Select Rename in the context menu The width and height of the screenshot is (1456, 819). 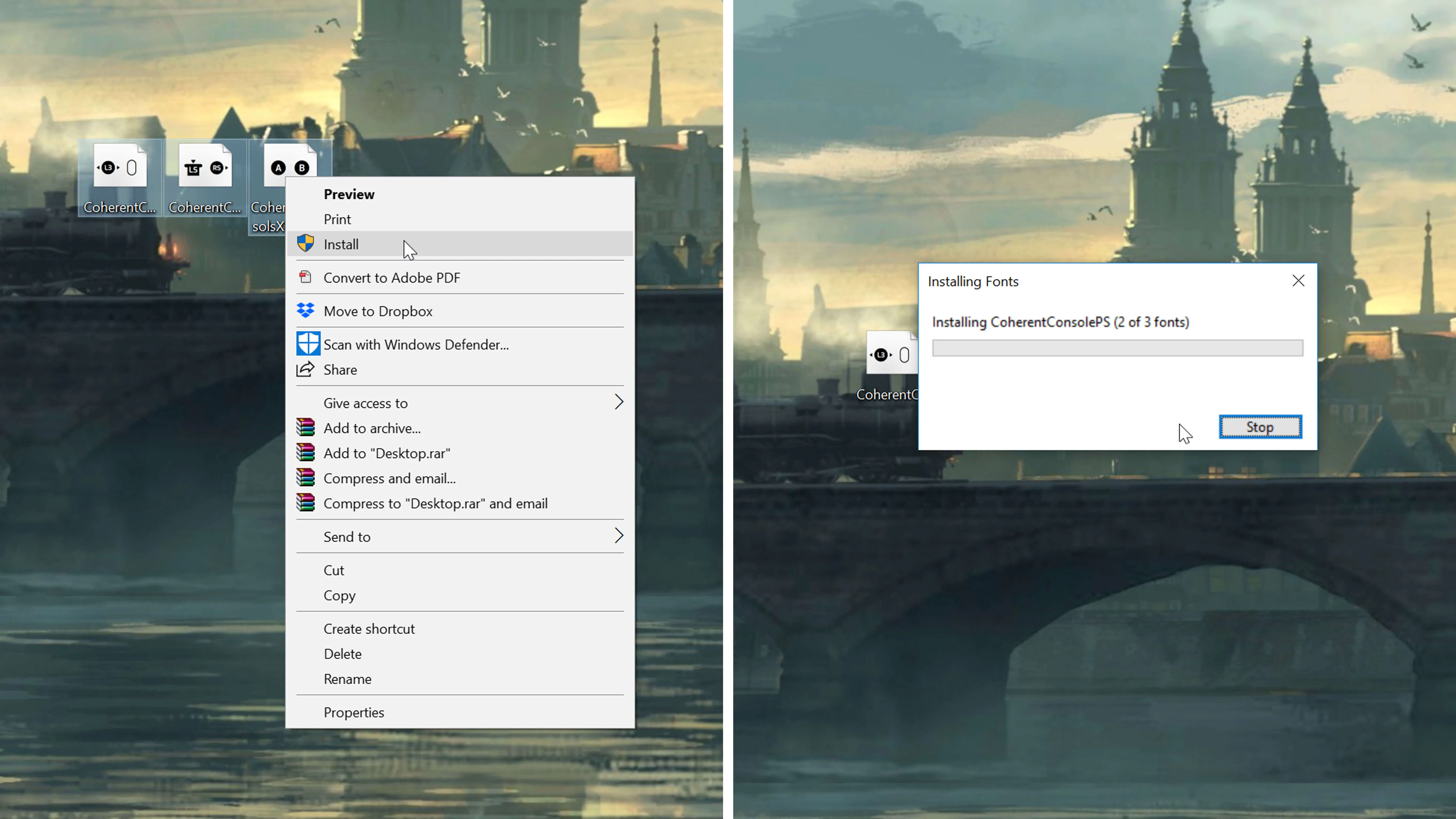tap(347, 679)
